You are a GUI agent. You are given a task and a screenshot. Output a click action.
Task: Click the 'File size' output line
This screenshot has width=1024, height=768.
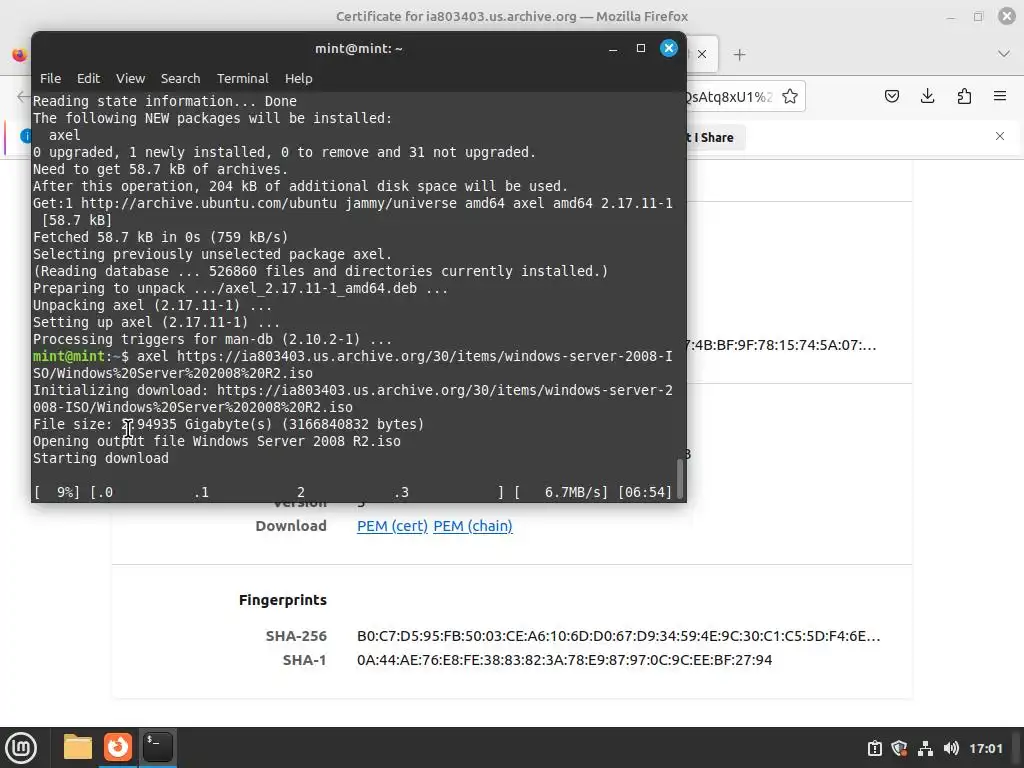[229, 424]
